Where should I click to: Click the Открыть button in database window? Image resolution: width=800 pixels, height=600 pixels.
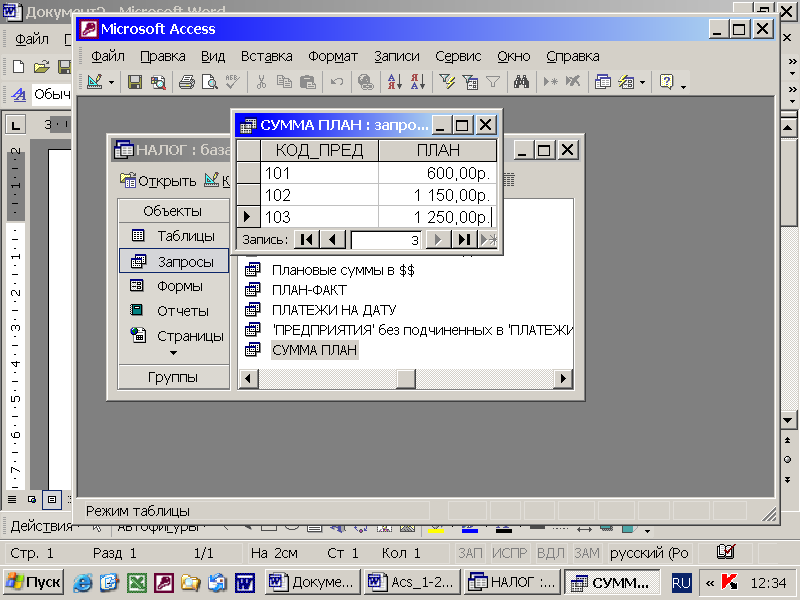click(x=158, y=181)
